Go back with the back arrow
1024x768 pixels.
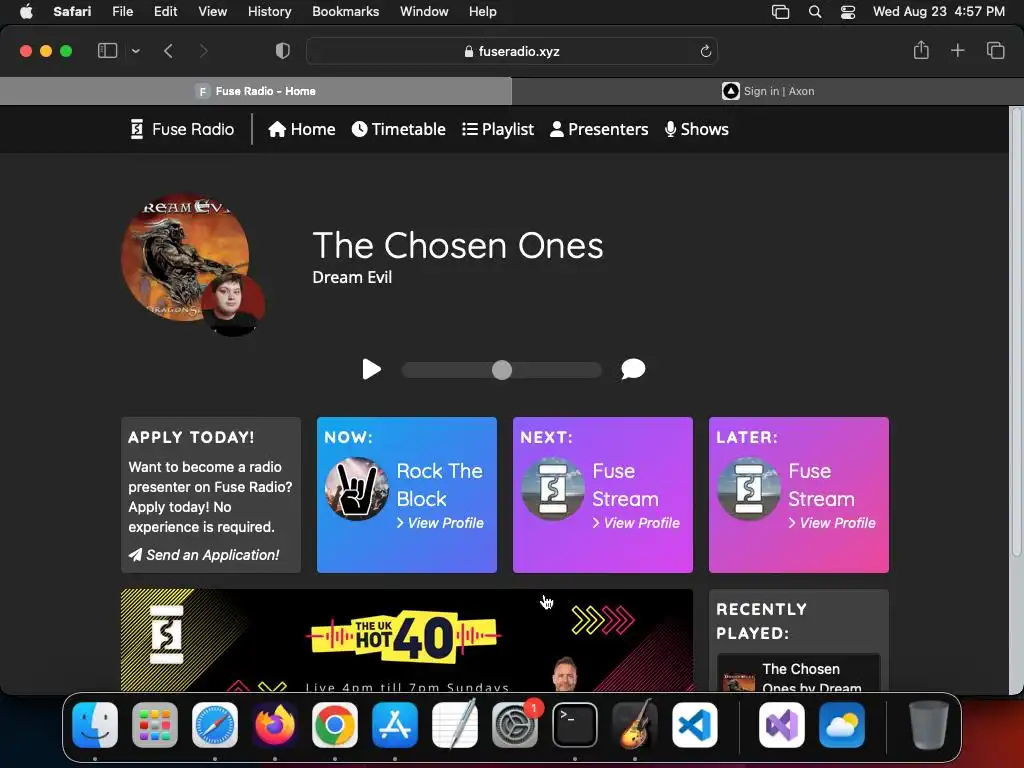pyautogui.click(x=168, y=51)
